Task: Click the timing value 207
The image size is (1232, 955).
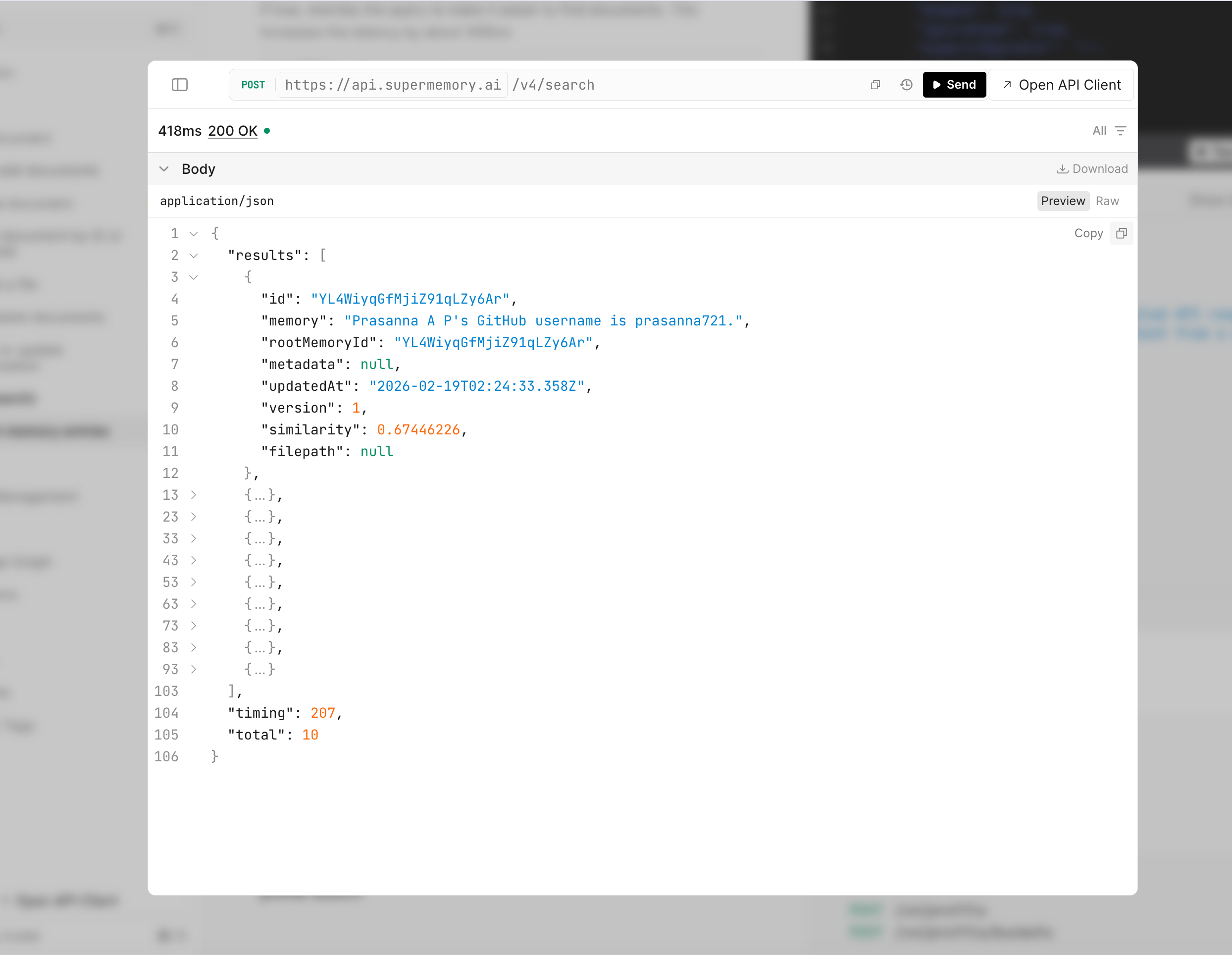Action: tap(323, 713)
